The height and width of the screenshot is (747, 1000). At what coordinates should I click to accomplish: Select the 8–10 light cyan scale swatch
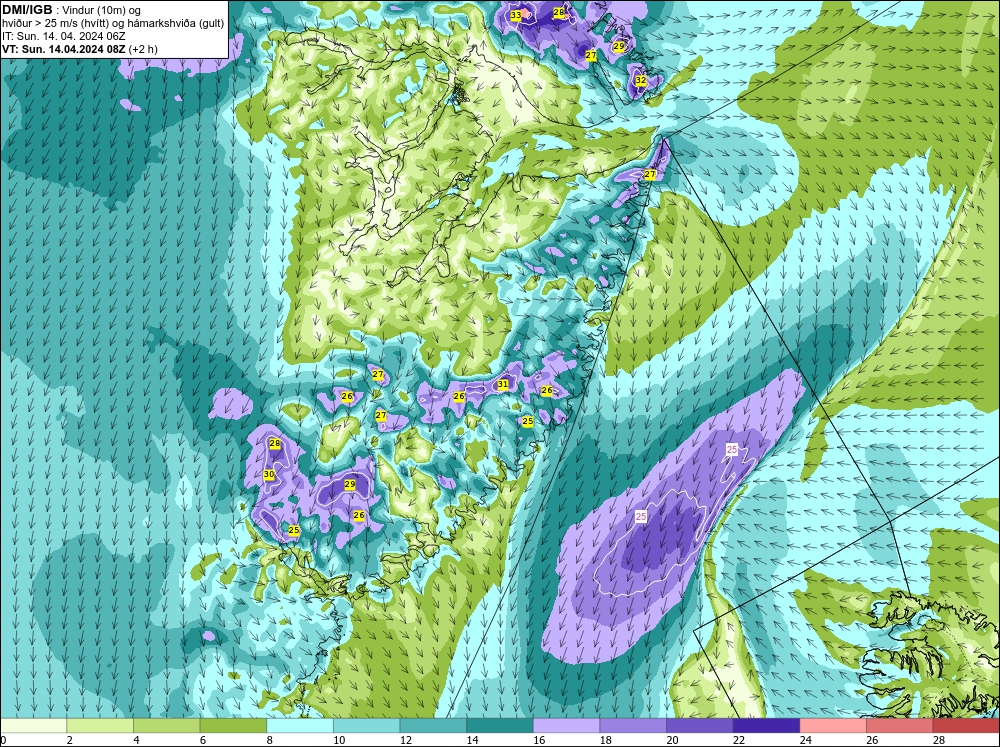tap(300, 725)
